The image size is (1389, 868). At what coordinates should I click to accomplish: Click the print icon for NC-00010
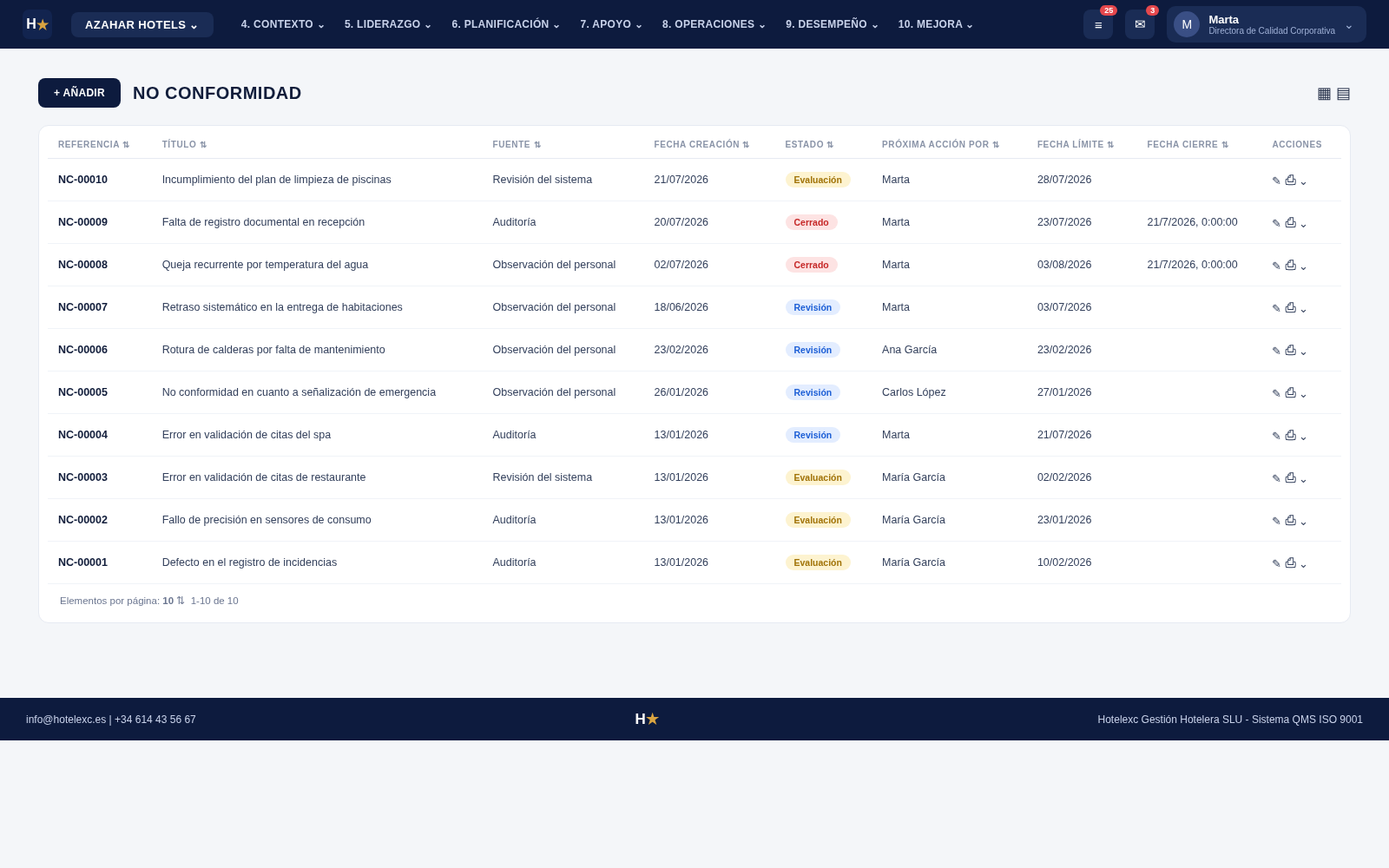[1291, 180]
